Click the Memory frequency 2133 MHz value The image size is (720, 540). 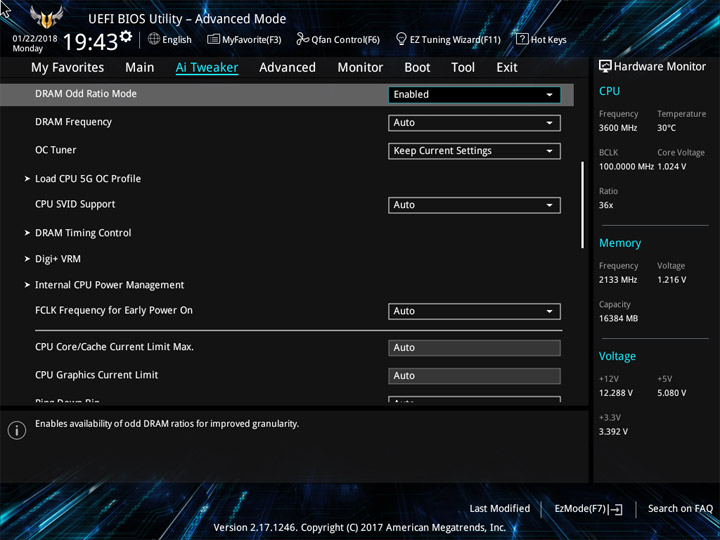pos(618,280)
